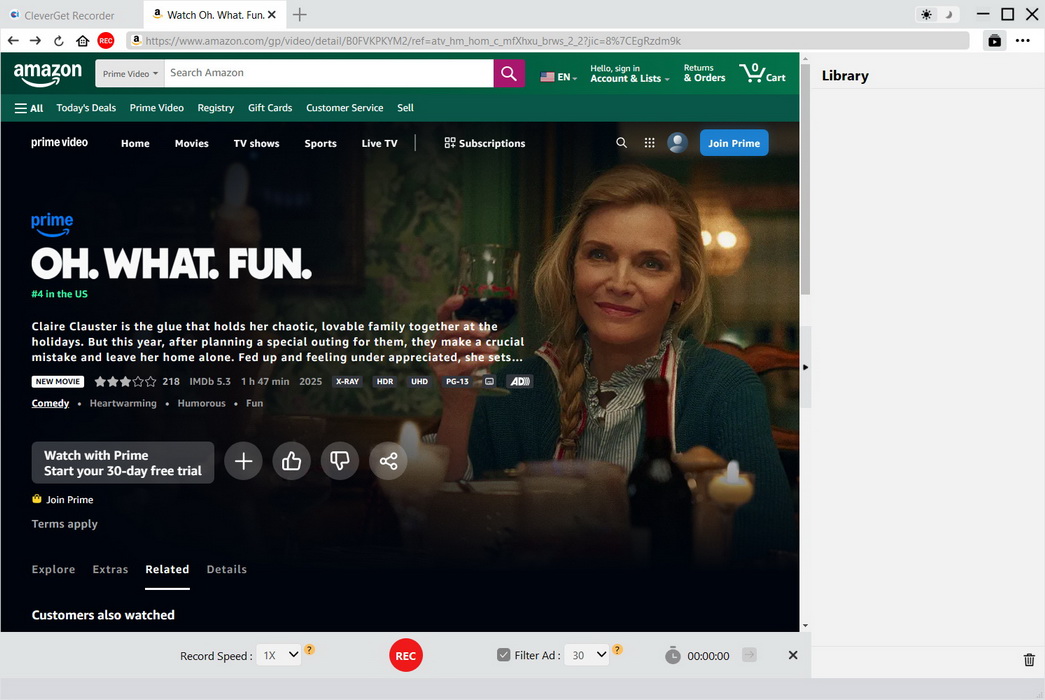Click the thumbs up like icon
Screen dimensions: 1045x700
[x=291, y=461]
